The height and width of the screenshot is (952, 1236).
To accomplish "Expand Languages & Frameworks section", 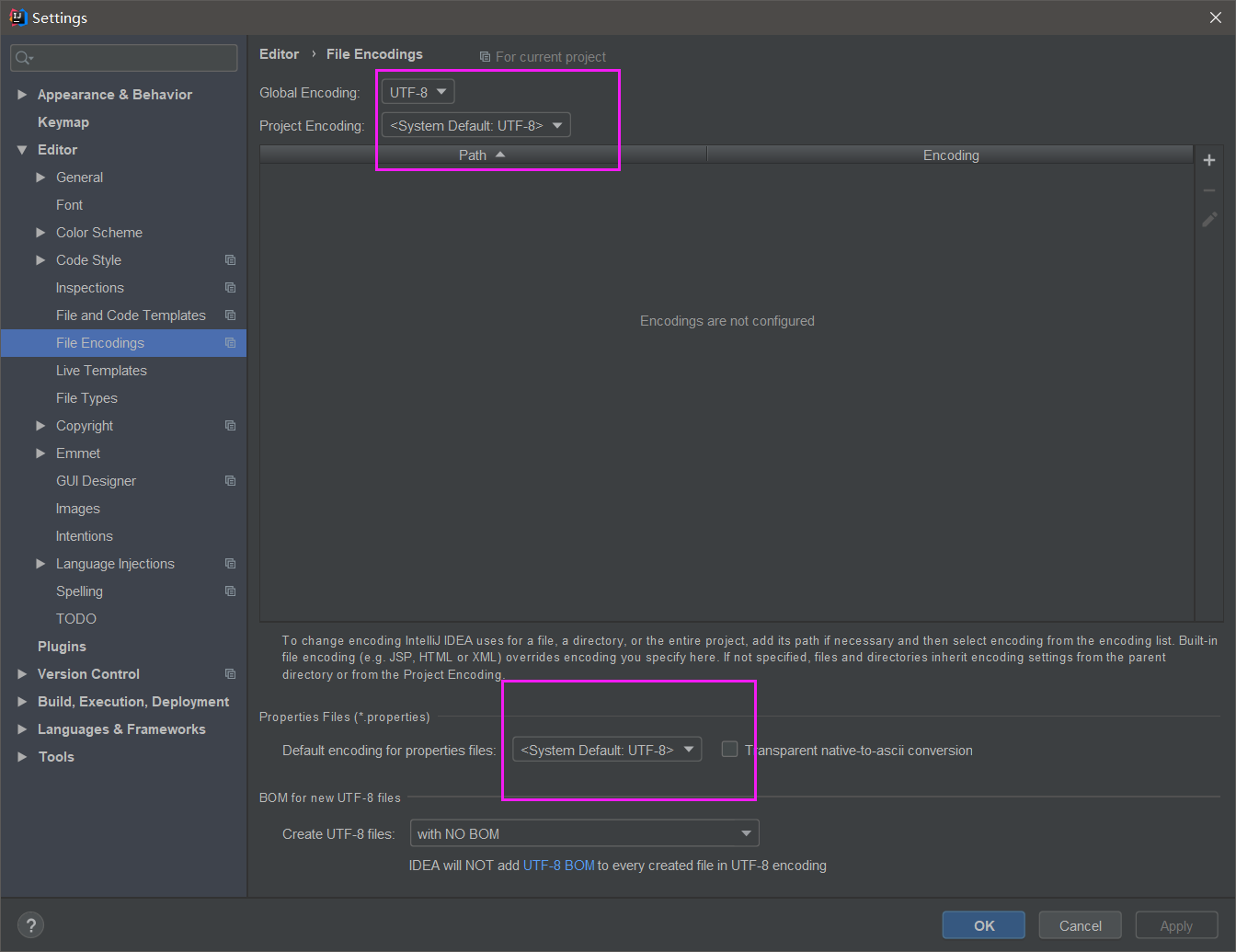I will tap(22, 729).
